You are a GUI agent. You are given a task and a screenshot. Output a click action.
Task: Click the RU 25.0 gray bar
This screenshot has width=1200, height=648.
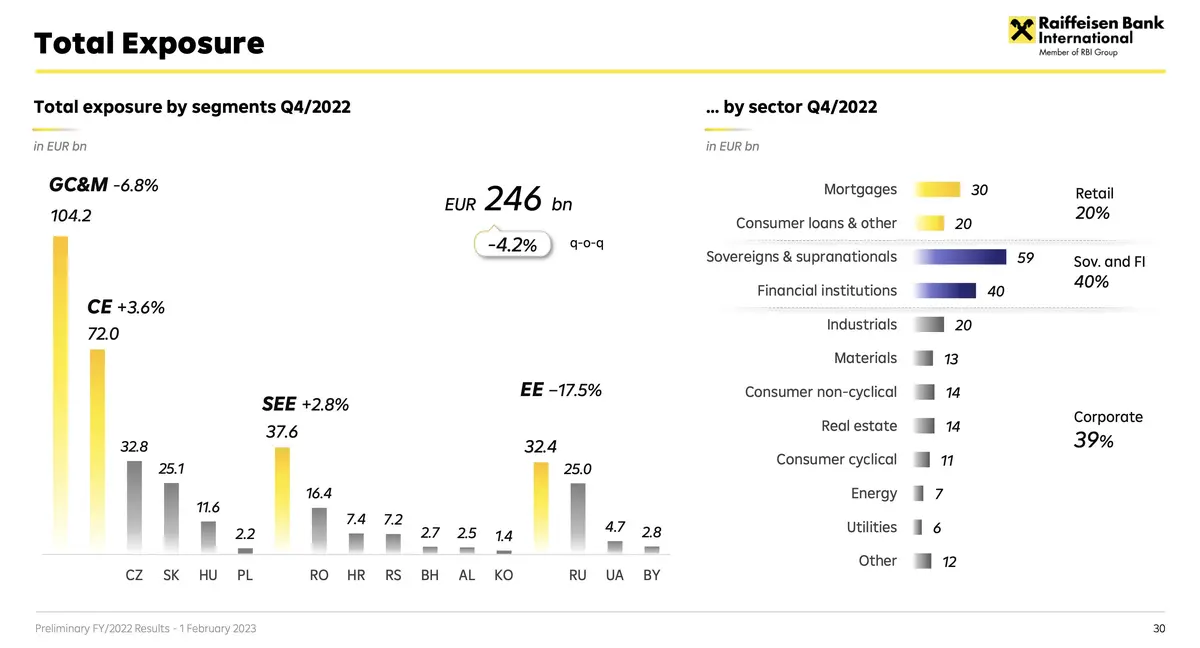tap(578, 518)
